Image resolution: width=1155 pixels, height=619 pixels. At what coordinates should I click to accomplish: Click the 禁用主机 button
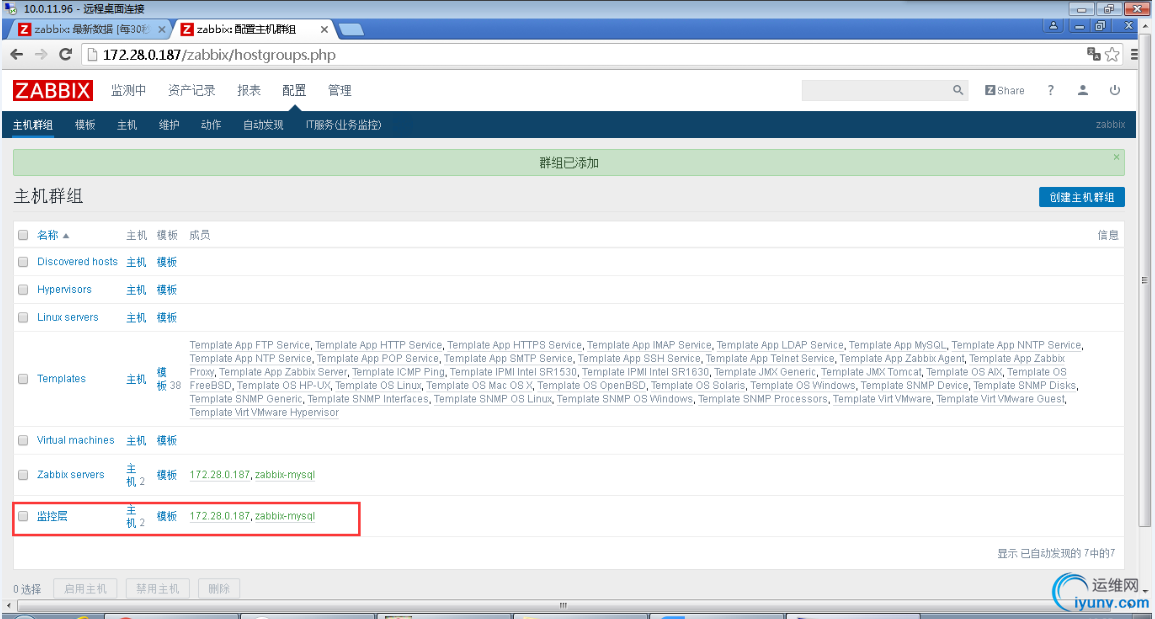(158, 589)
